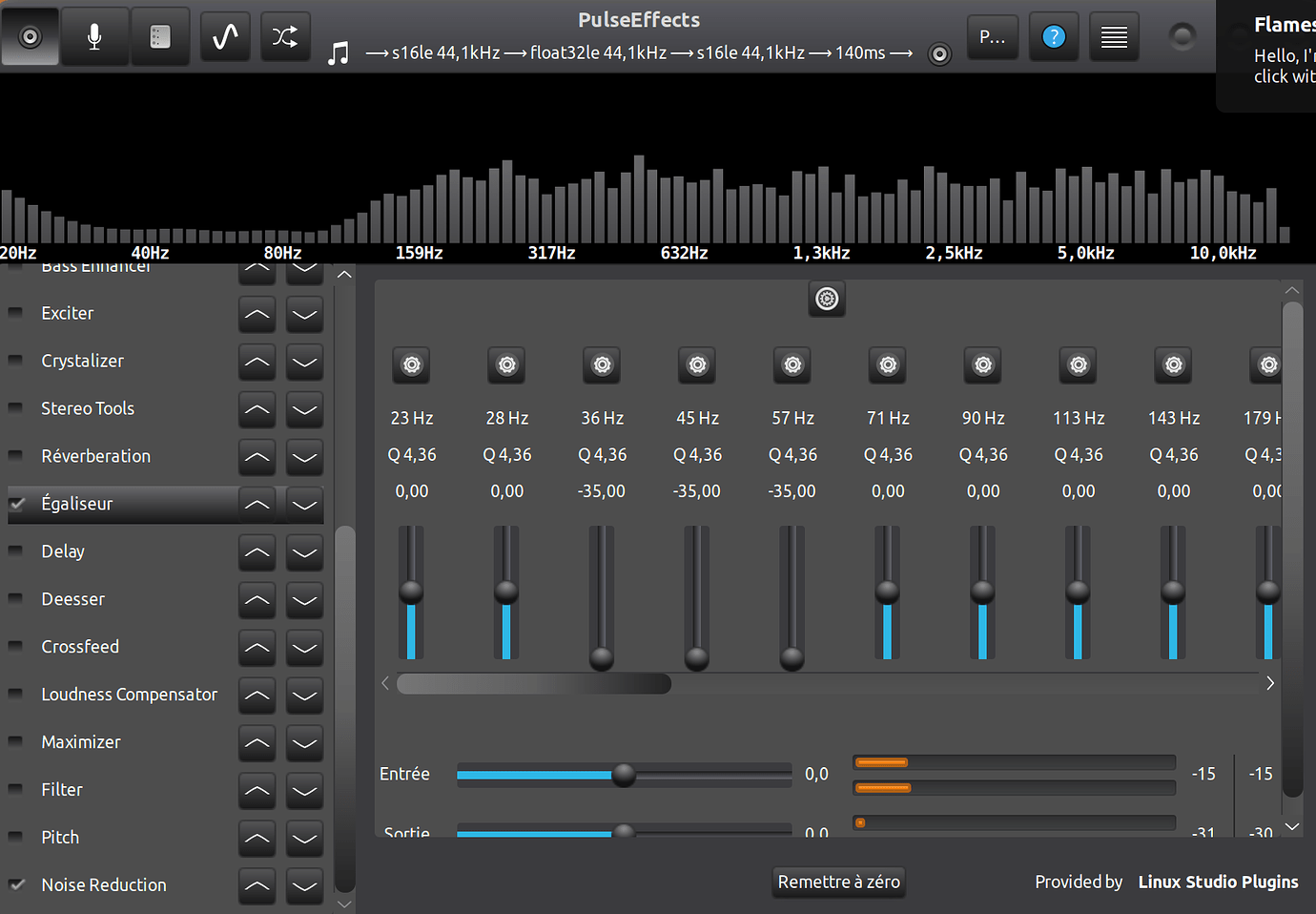Move Pitch up in the order
The image size is (1316, 914).
coord(257,839)
